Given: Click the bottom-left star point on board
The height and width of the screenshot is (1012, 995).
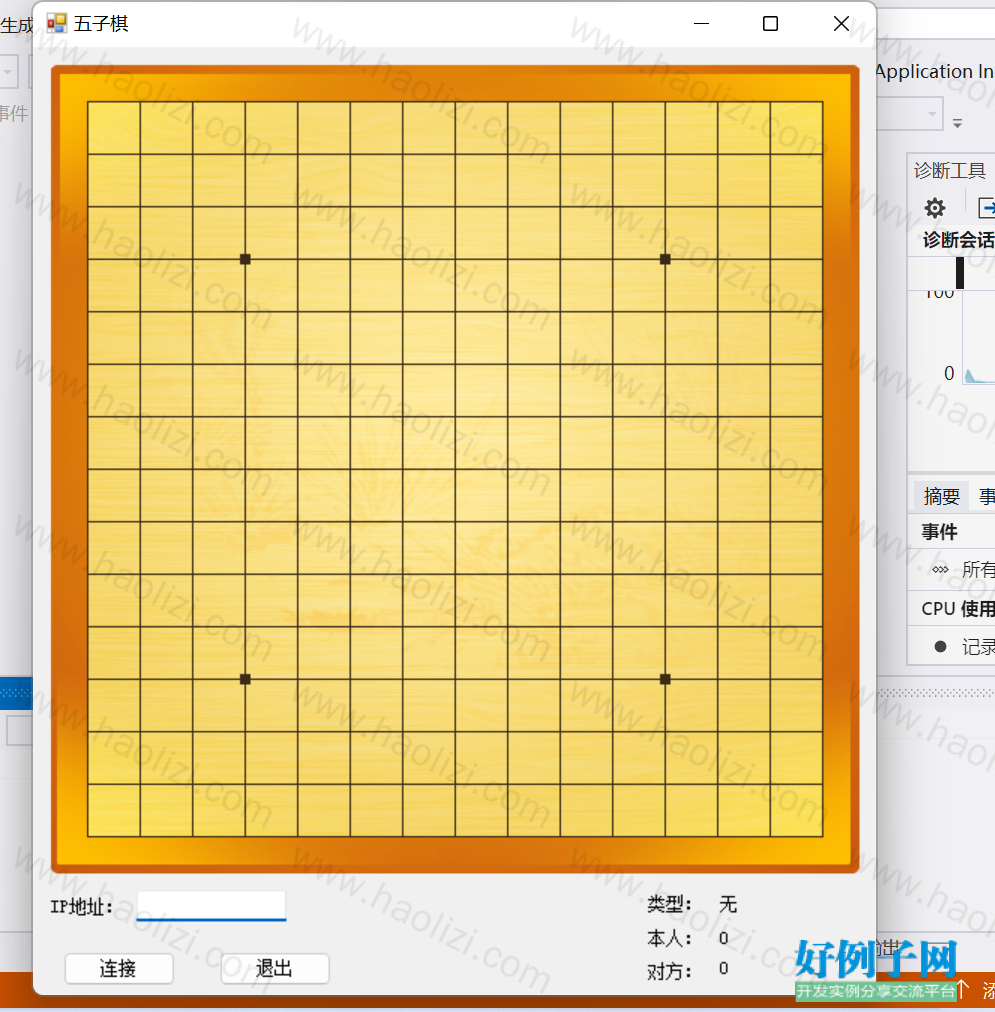Looking at the screenshot, I should click(245, 679).
